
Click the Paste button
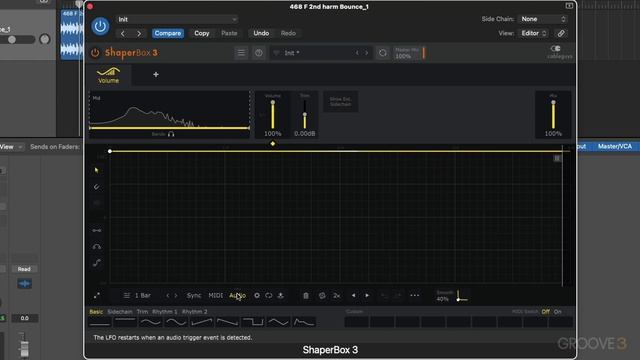[x=229, y=33]
